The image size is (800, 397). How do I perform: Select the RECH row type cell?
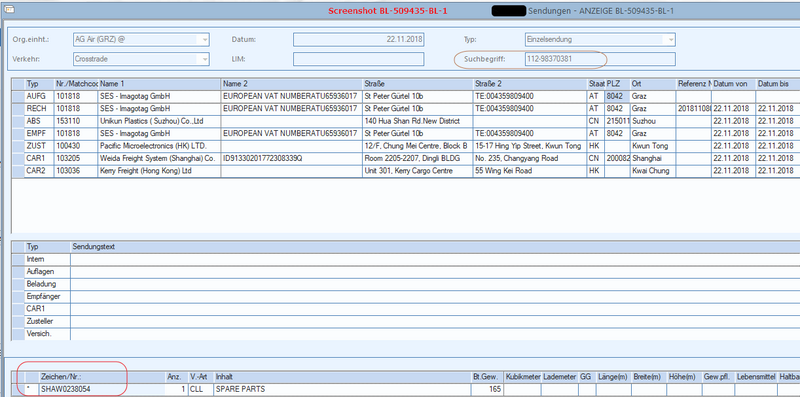coord(39,109)
